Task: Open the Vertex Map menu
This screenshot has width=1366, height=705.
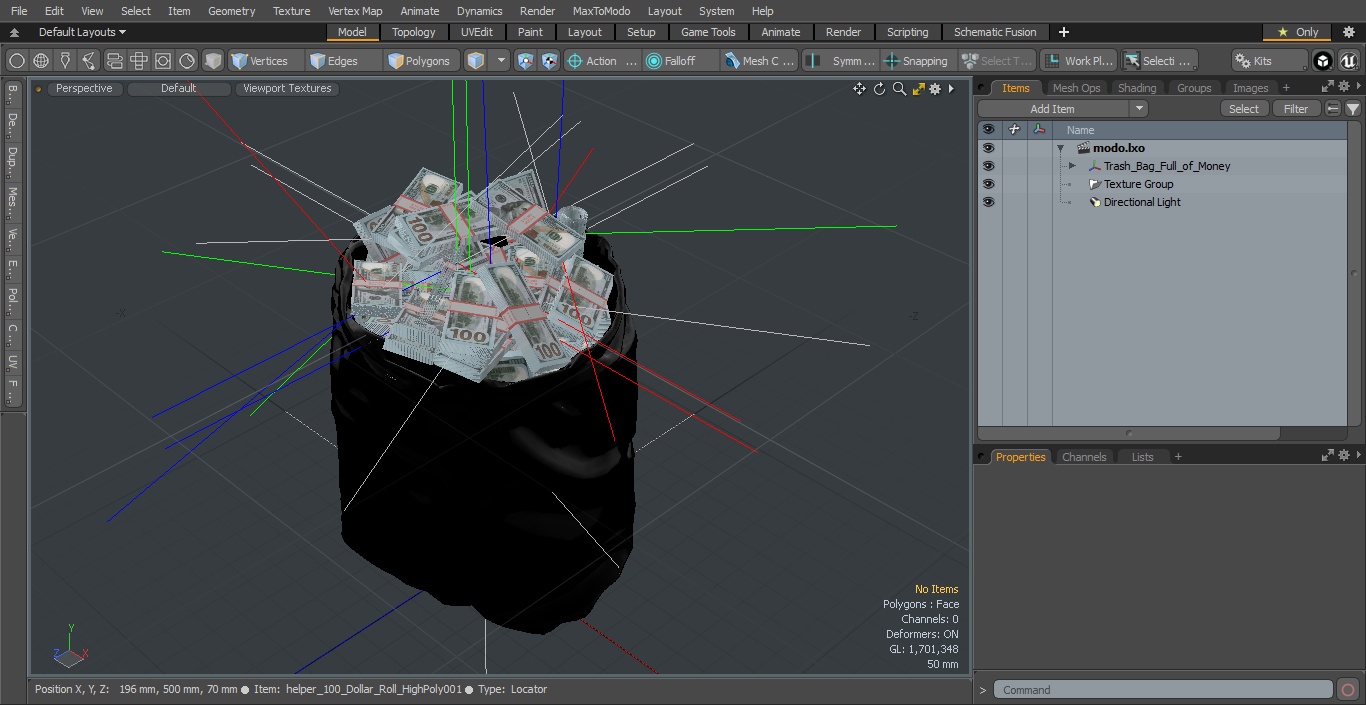Action: [x=355, y=11]
